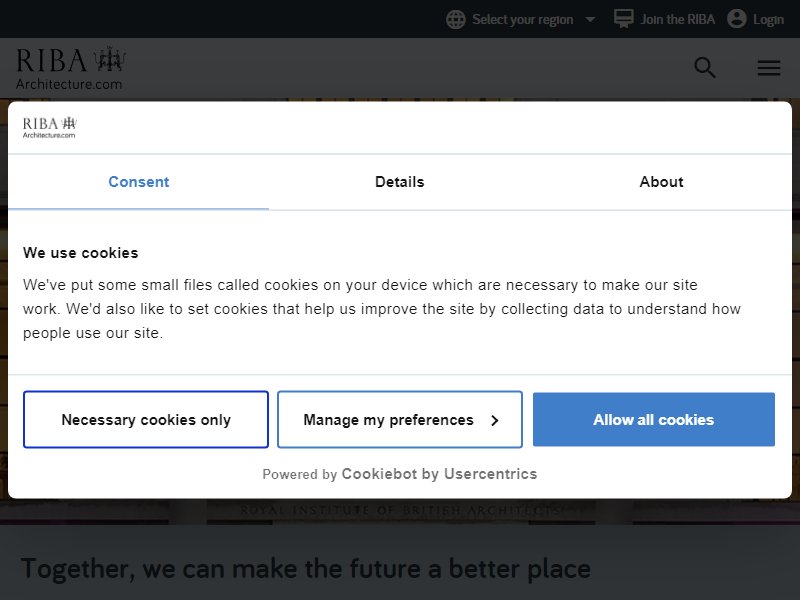This screenshot has width=800, height=600.
Task: Switch to the Consent tab
Action: pos(138,182)
